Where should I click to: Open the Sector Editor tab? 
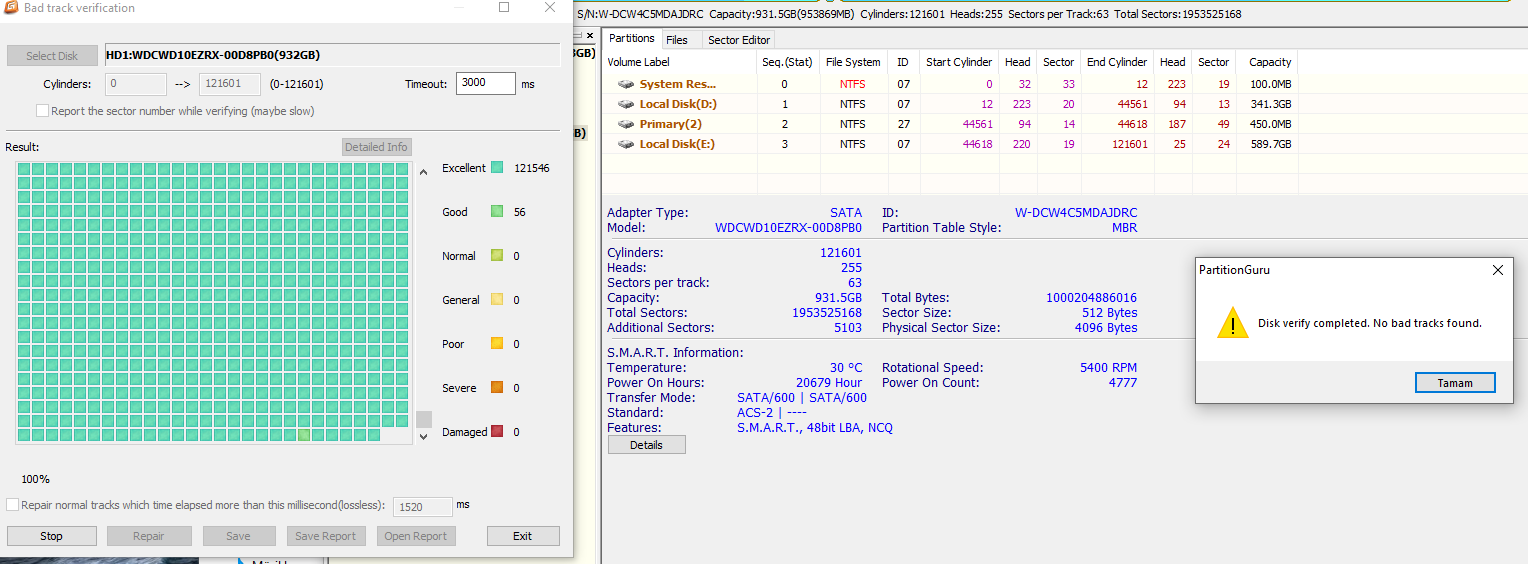(739, 40)
